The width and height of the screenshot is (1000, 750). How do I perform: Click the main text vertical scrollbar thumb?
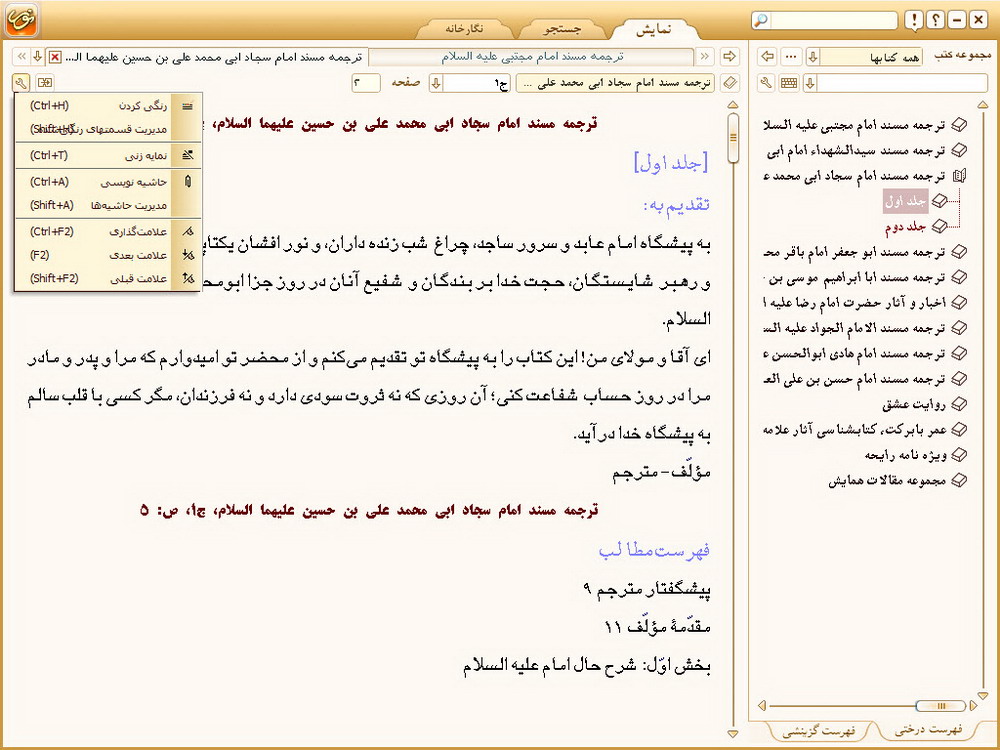click(733, 138)
